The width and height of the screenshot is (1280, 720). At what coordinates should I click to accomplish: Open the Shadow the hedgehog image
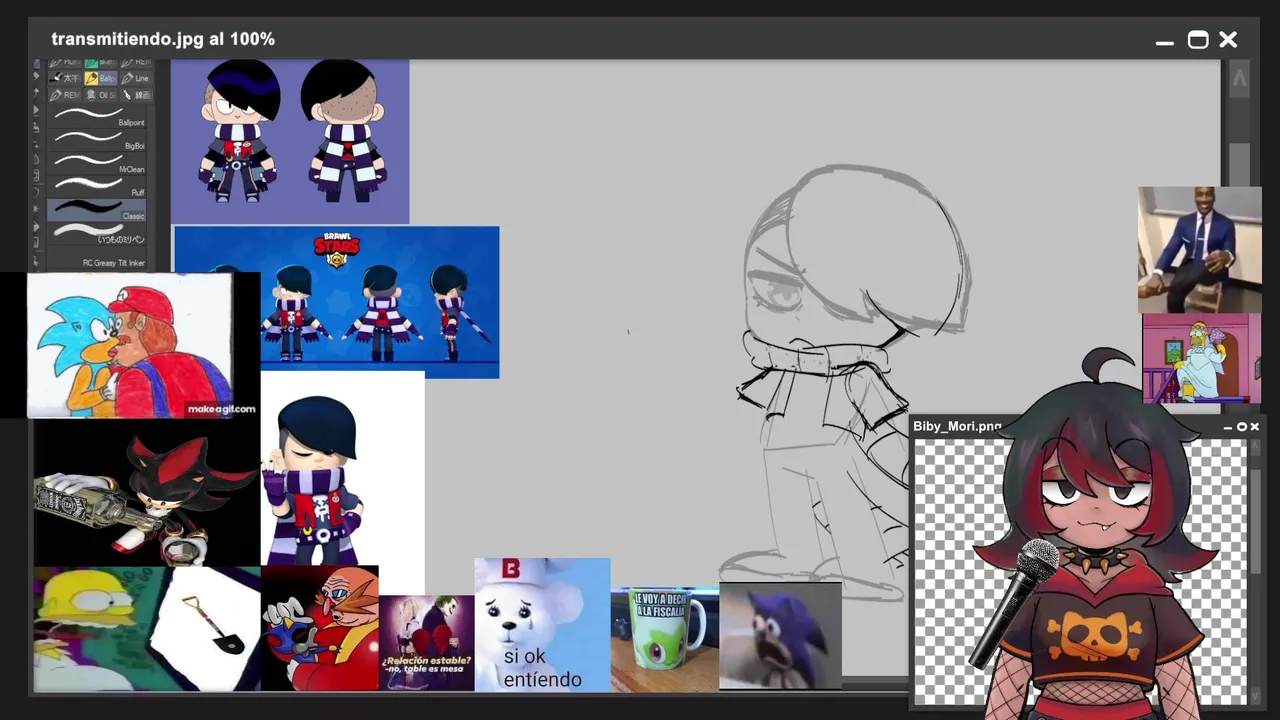pos(147,493)
